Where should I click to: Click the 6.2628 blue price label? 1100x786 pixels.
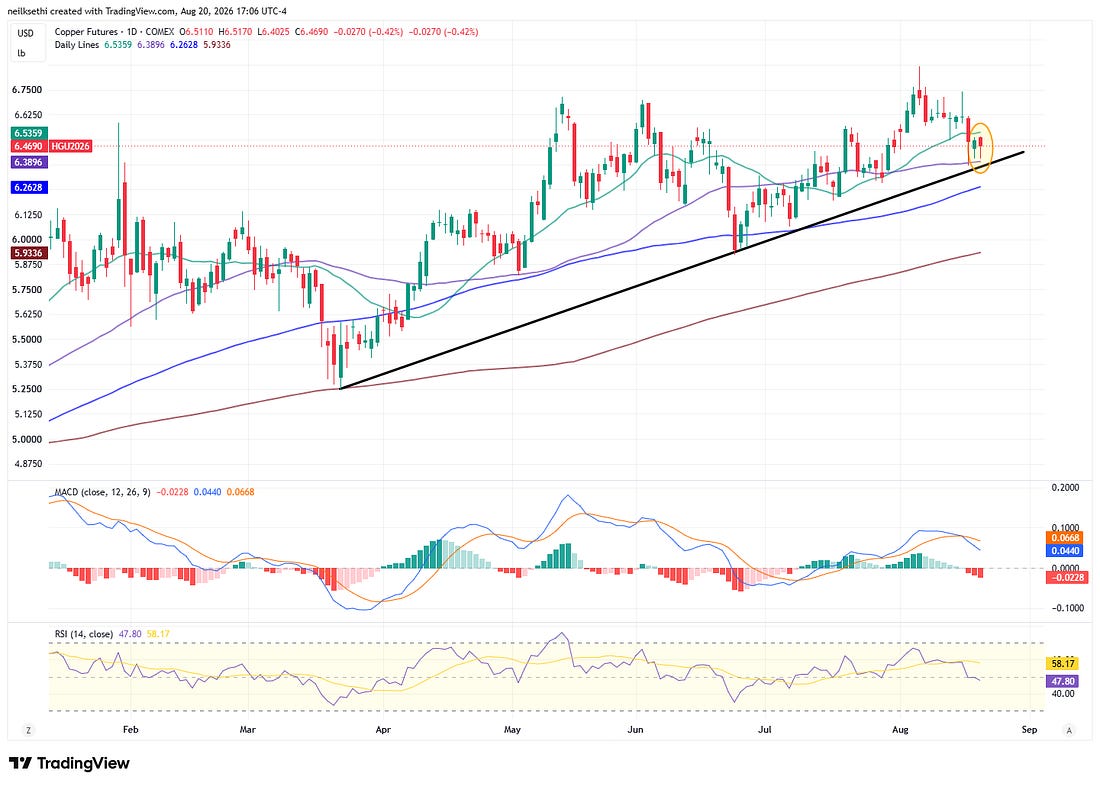pos(28,187)
